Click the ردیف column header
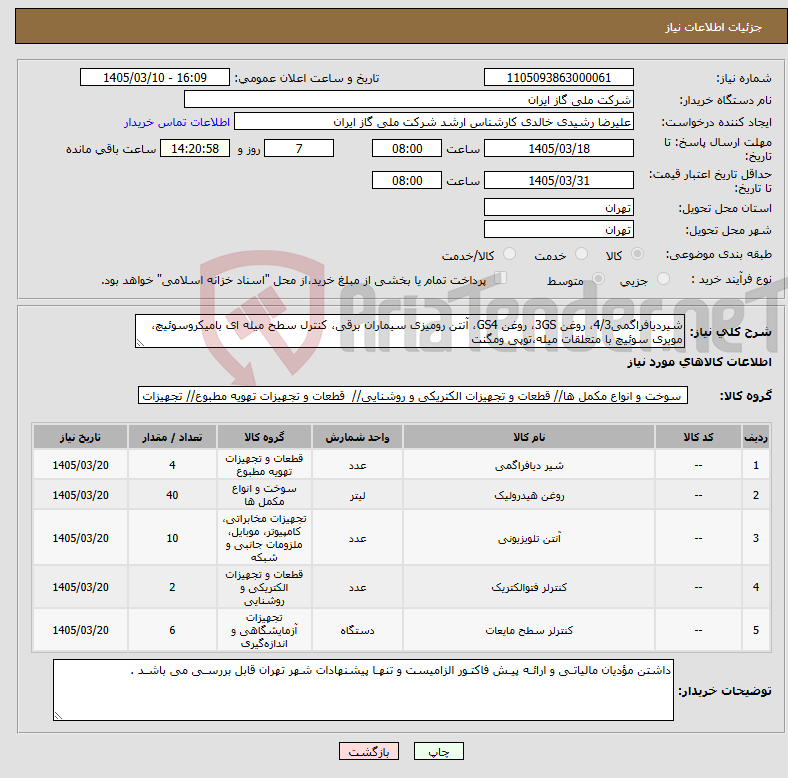The height and width of the screenshot is (778, 788). pos(756,437)
